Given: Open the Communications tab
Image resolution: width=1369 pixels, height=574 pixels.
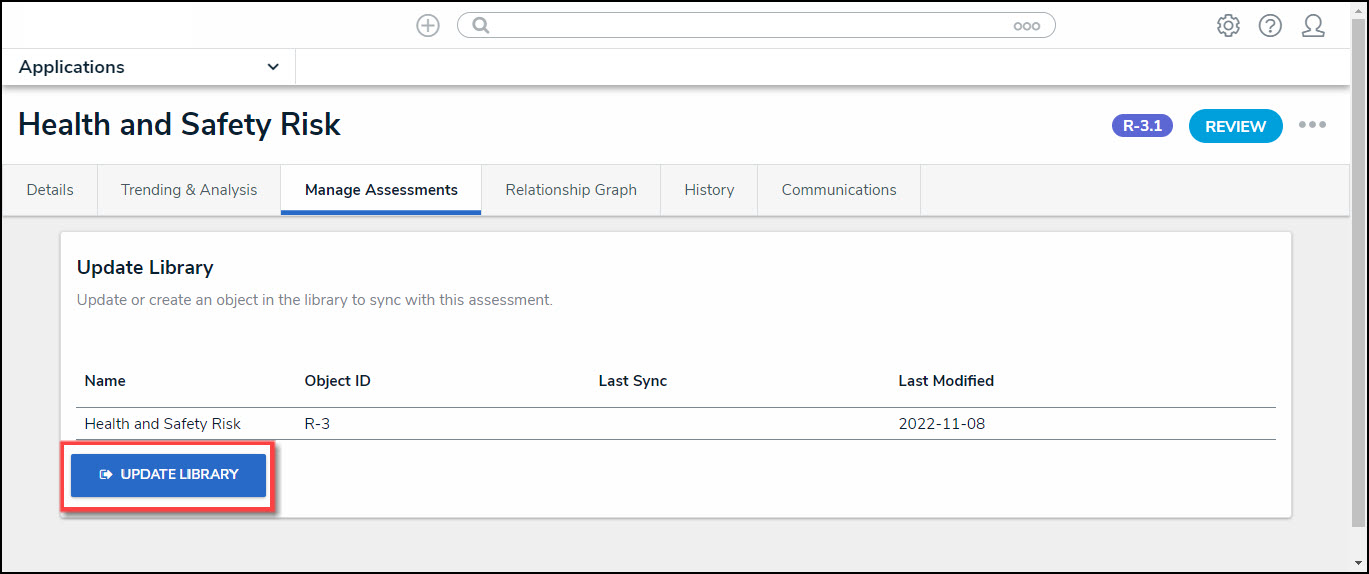Looking at the screenshot, I should [839, 190].
